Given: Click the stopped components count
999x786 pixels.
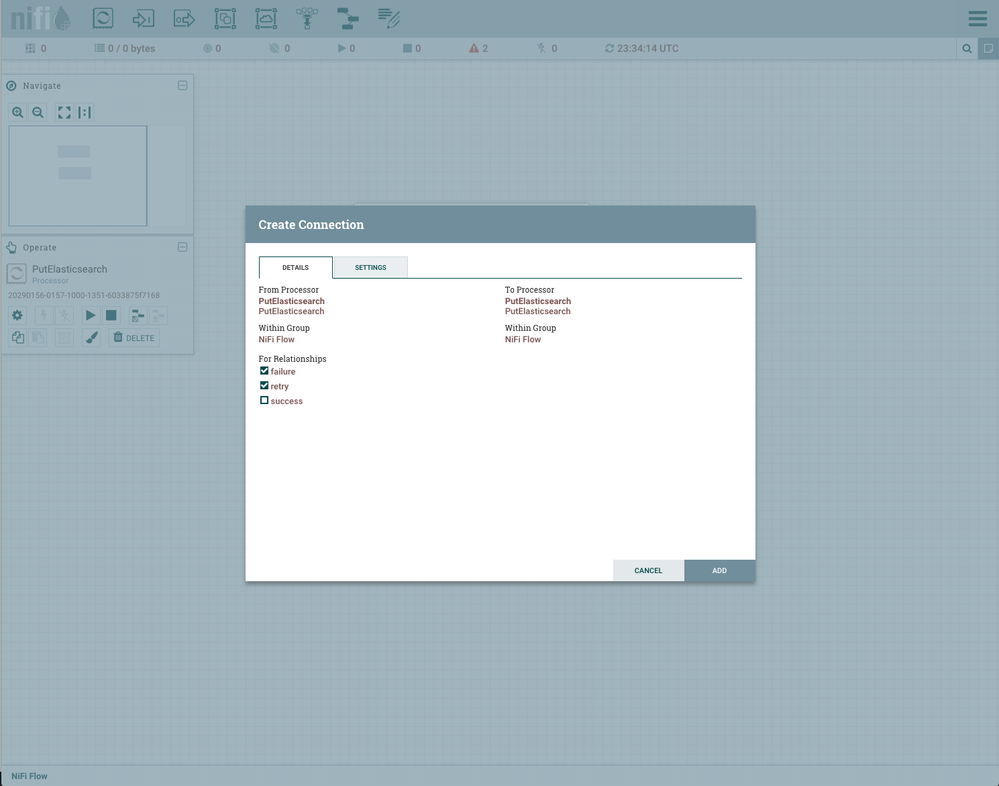Looking at the screenshot, I should pyautogui.click(x=412, y=48).
